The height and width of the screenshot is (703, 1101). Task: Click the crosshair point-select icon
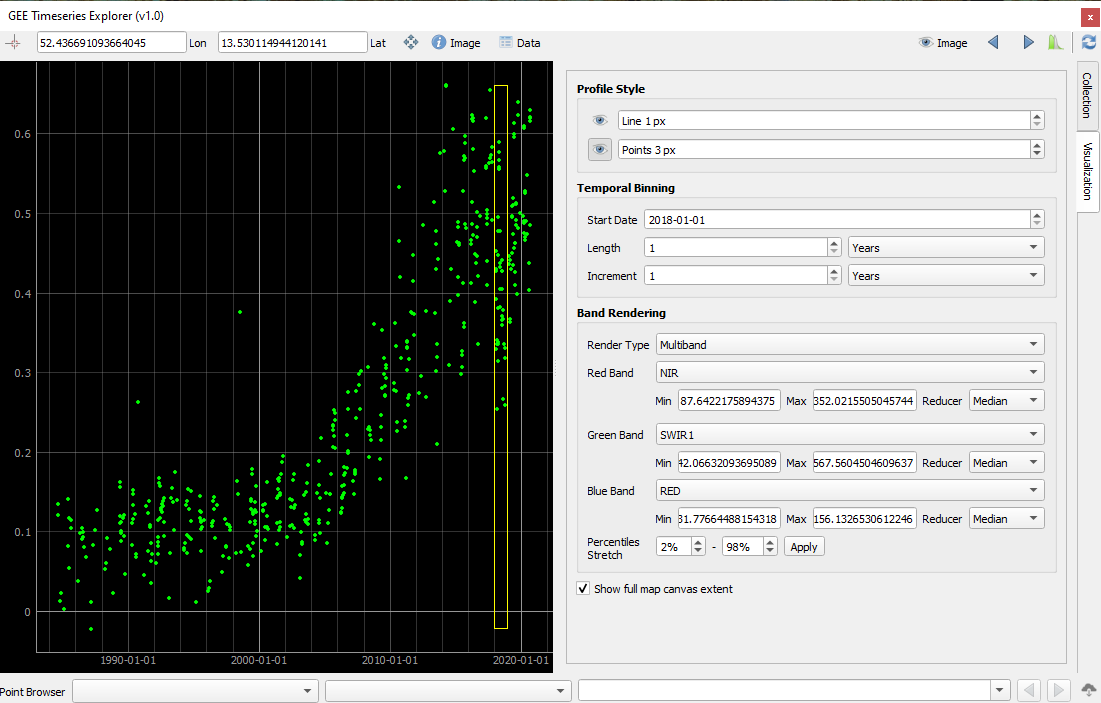pos(13,43)
